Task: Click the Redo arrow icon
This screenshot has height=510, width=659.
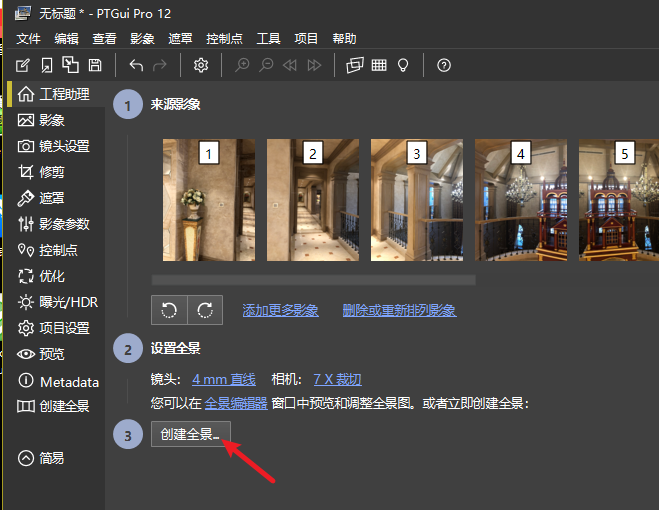Action: pos(160,65)
